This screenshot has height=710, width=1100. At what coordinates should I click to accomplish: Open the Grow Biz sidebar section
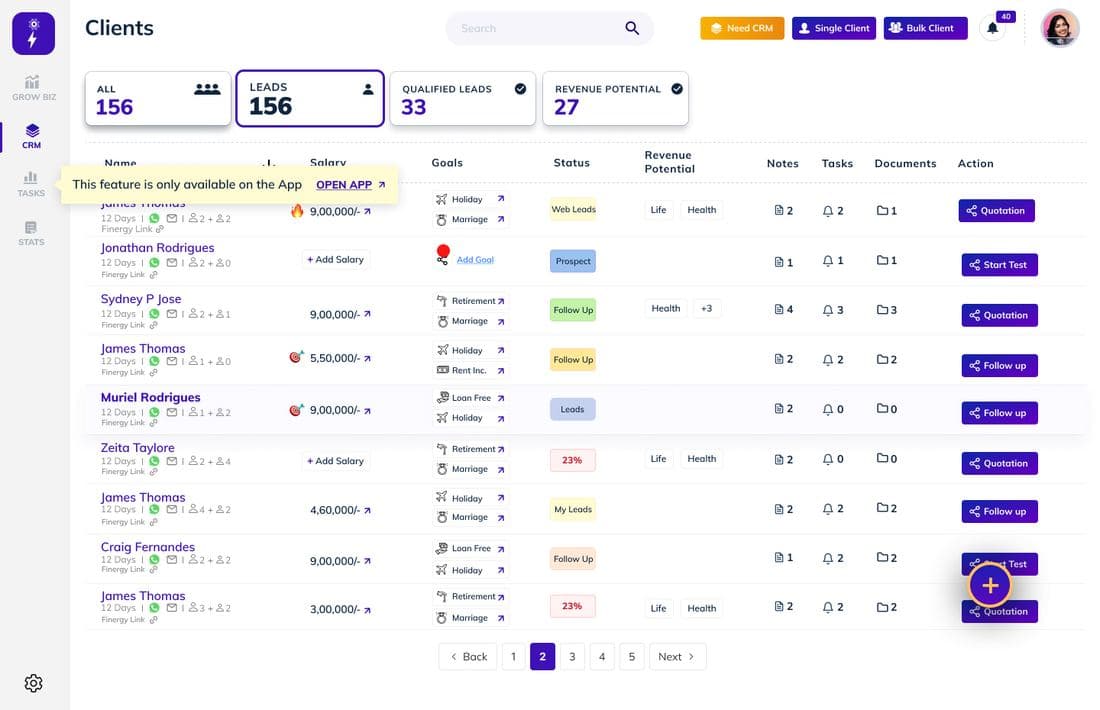coord(33,88)
